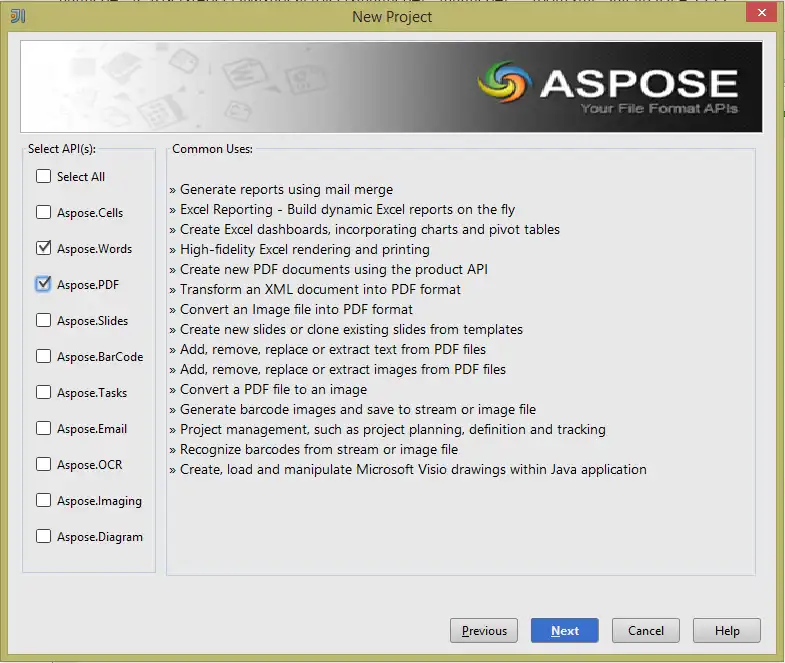Viewport: 785px width, 663px height.
Task: Click the 'Select API(s):' group label
Action: [62, 149]
